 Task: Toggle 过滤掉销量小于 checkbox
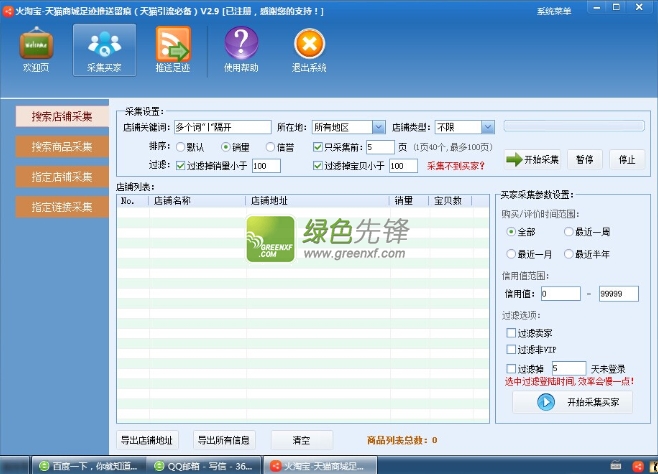[180, 166]
